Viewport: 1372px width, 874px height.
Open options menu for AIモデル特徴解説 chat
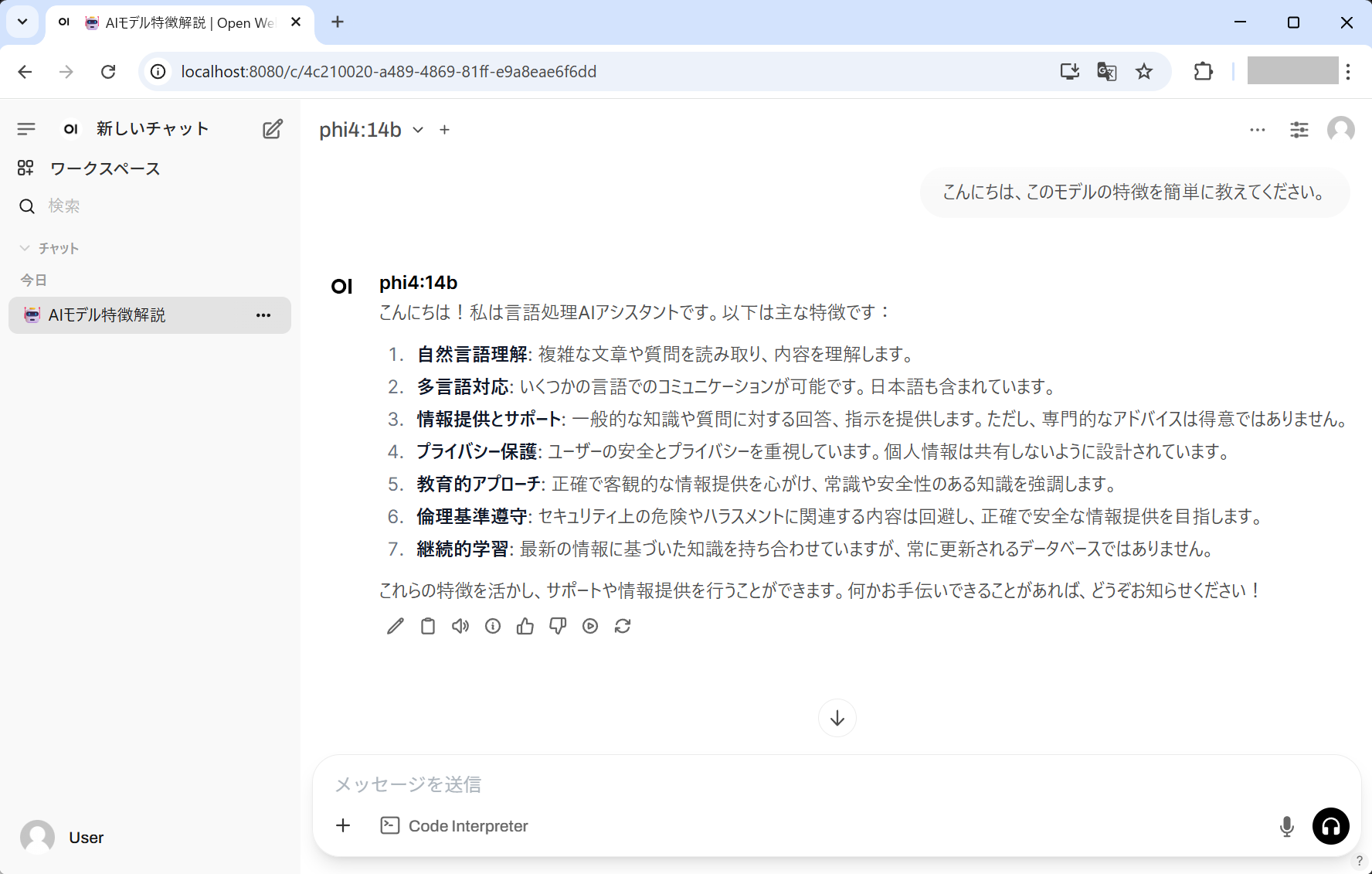tap(263, 315)
